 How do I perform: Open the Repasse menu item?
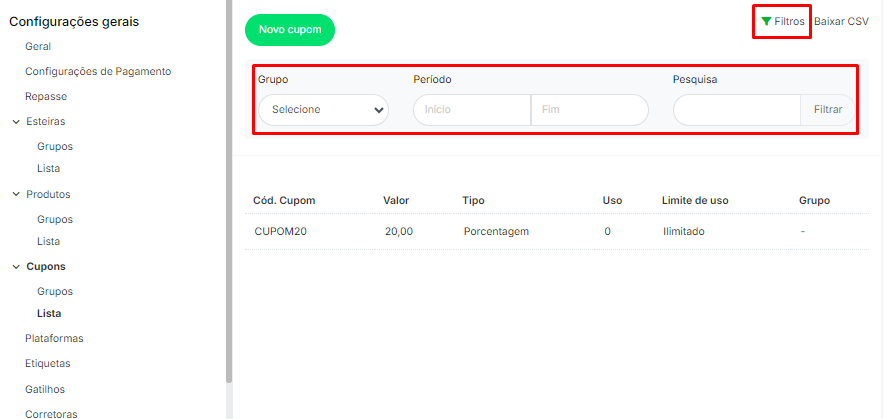coord(46,96)
